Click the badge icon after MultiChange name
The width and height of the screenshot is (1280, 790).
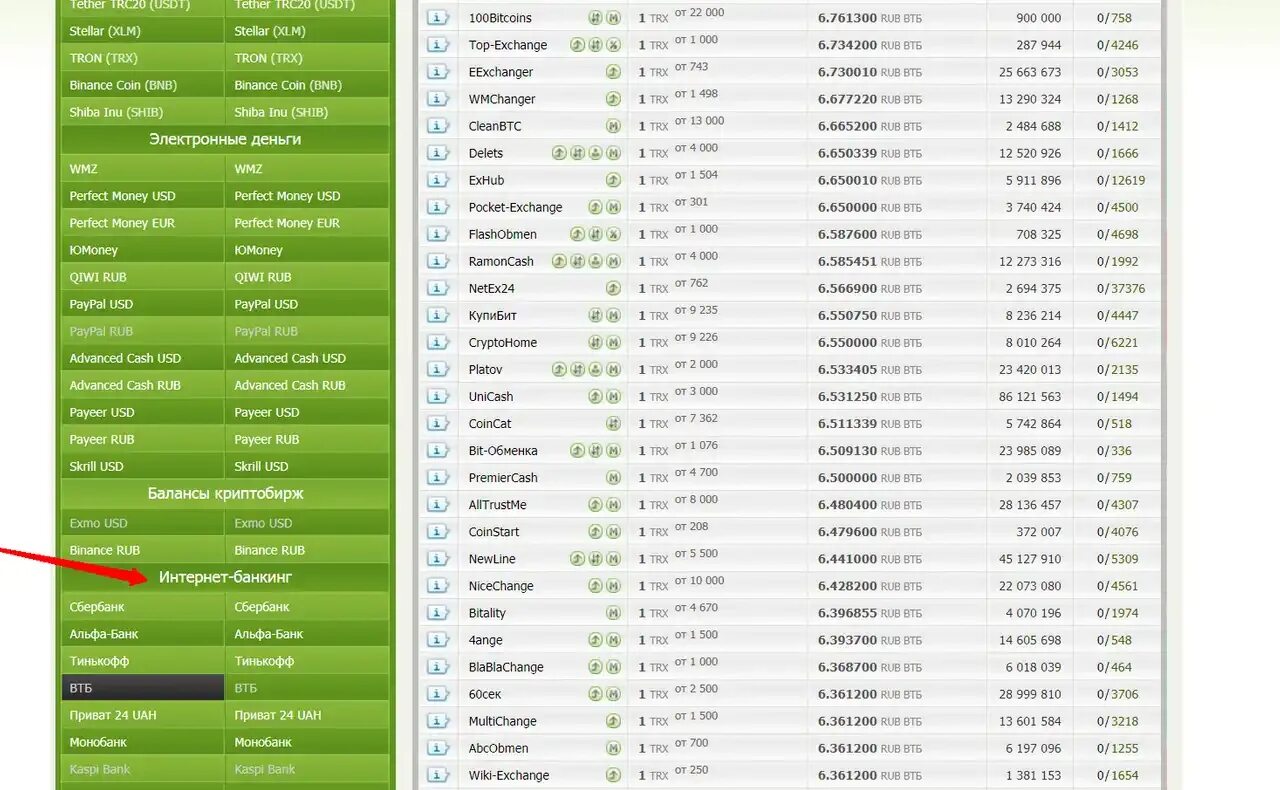[x=613, y=721]
